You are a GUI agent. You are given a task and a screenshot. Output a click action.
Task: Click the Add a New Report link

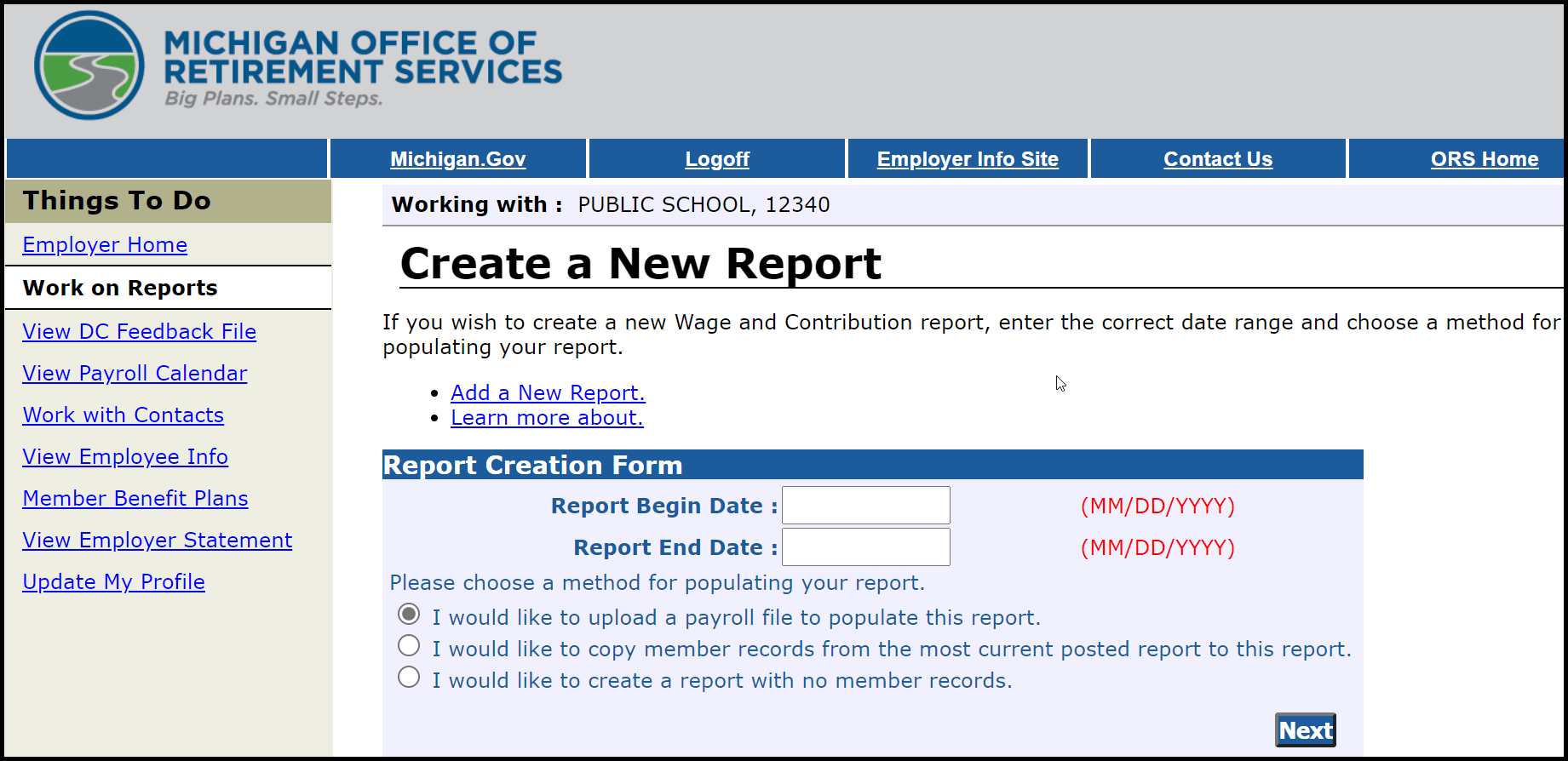pos(548,393)
